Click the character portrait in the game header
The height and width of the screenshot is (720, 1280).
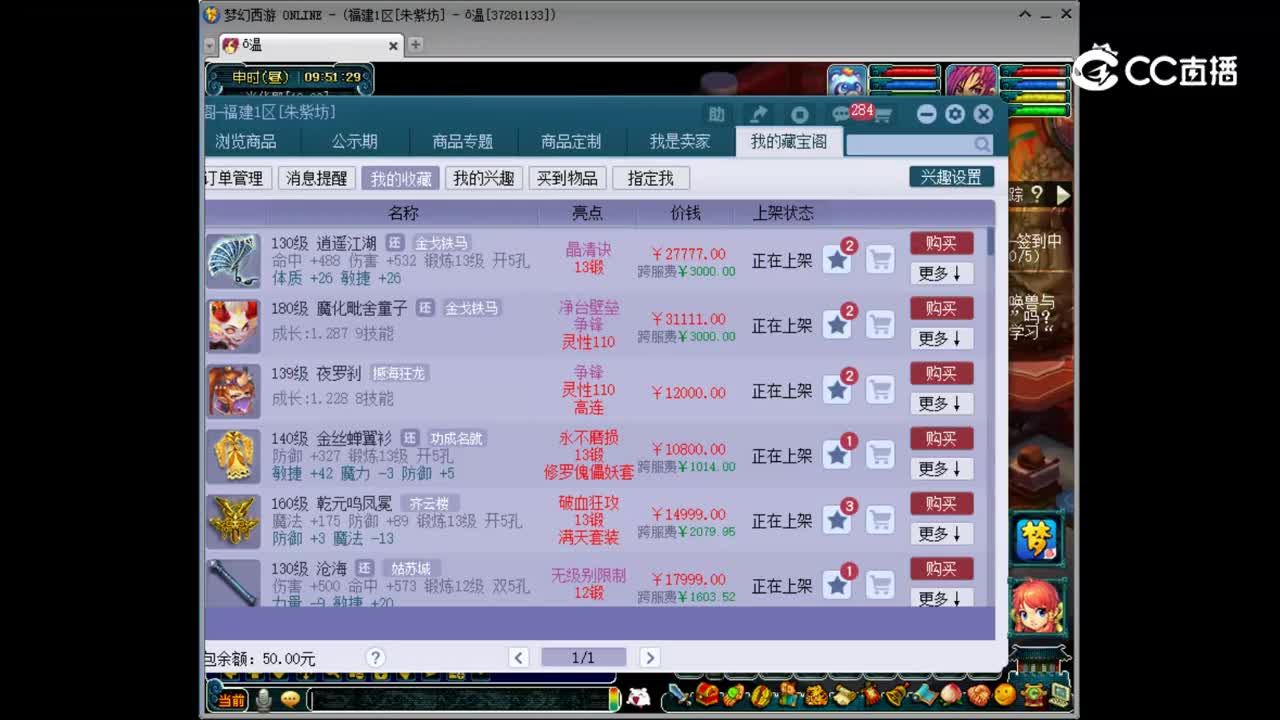click(971, 82)
